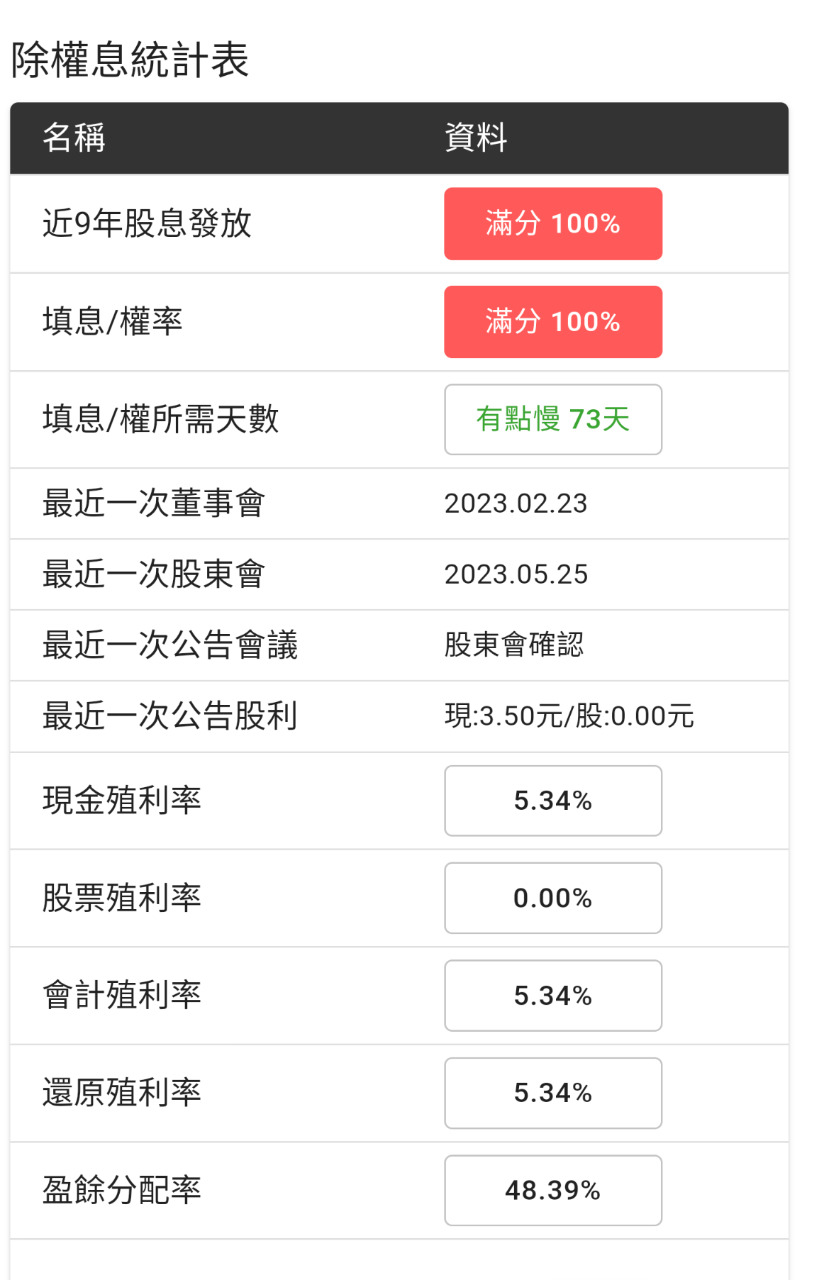Click the red 滿分 100% badge for 近9年股息發放

point(553,223)
